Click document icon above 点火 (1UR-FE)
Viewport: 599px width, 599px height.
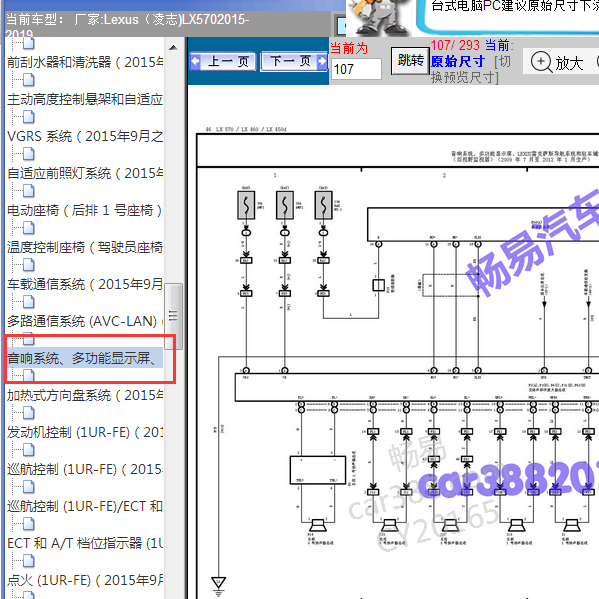pyautogui.click(x=29, y=562)
